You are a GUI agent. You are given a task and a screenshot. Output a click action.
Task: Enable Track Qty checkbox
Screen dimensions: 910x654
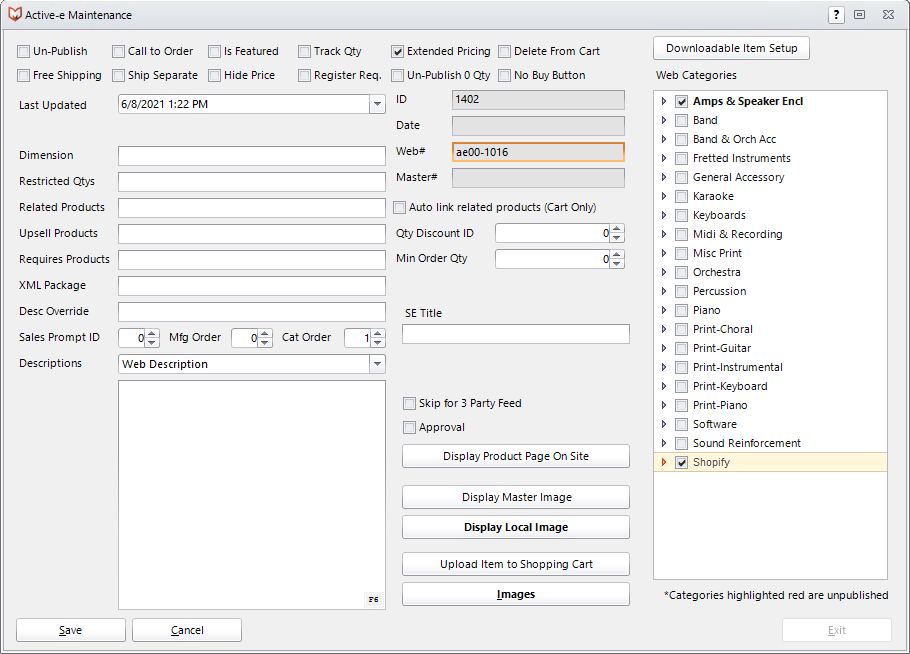[305, 52]
